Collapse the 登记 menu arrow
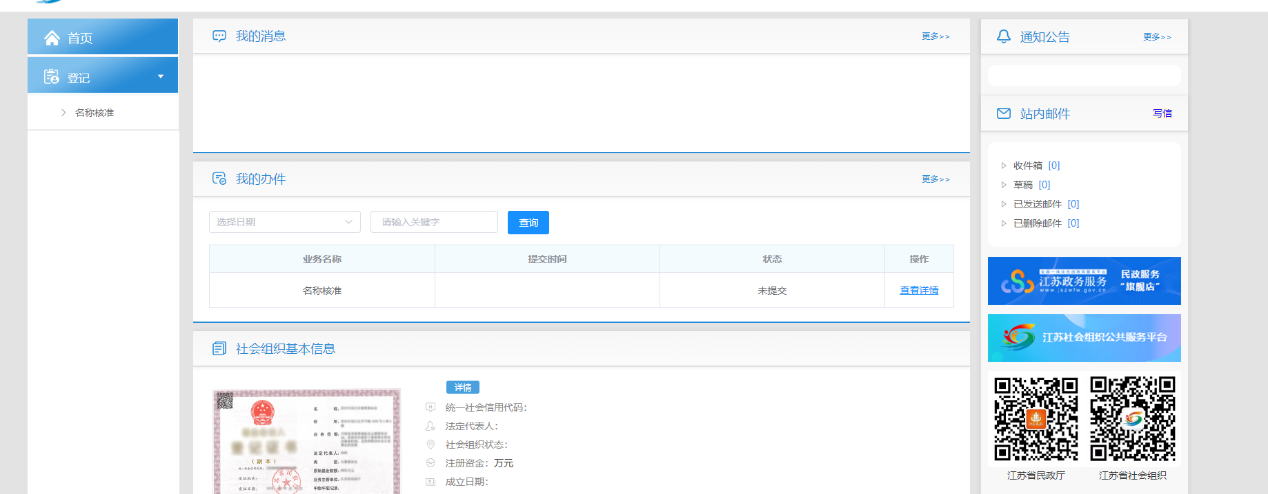Screen dimensions: 1268x494 pyautogui.click(x=161, y=76)
